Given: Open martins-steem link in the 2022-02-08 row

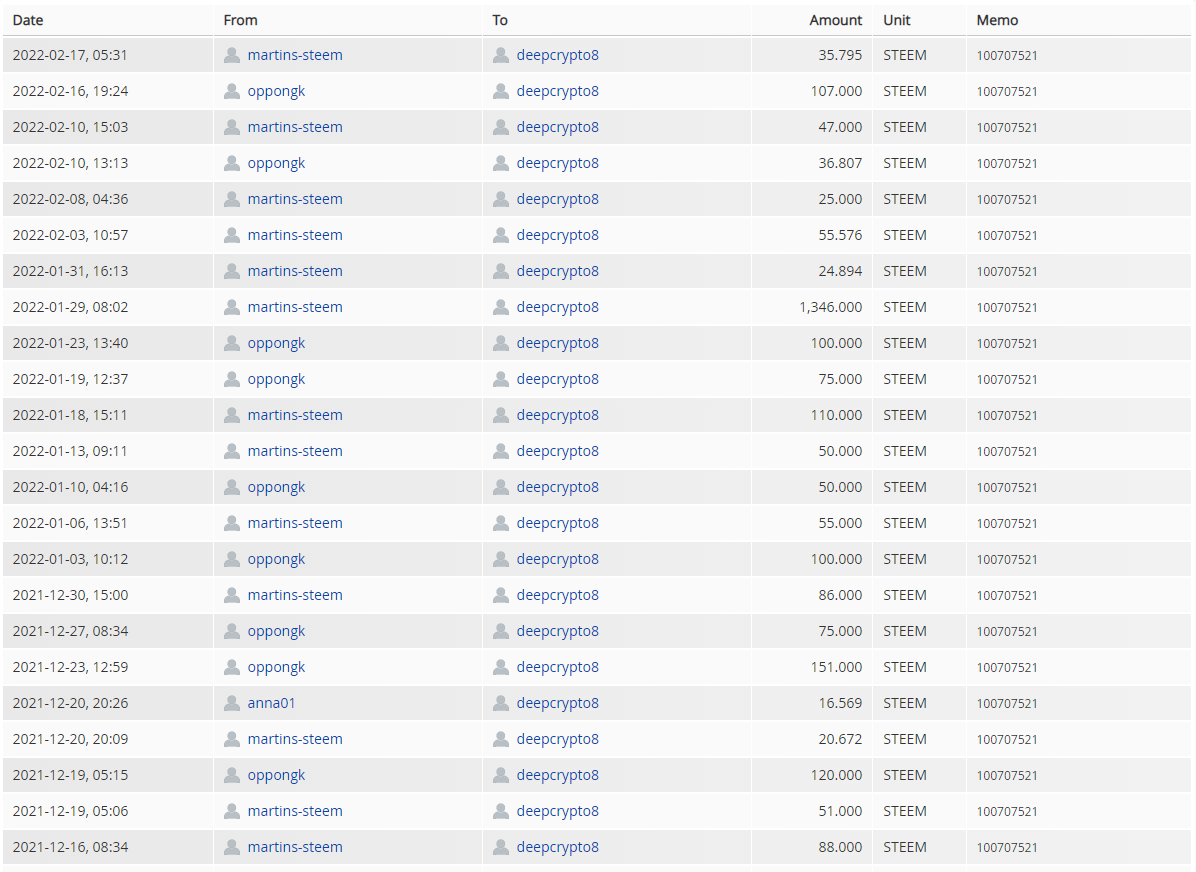Looking at the screenshot, I should click(x=295, y=199).
